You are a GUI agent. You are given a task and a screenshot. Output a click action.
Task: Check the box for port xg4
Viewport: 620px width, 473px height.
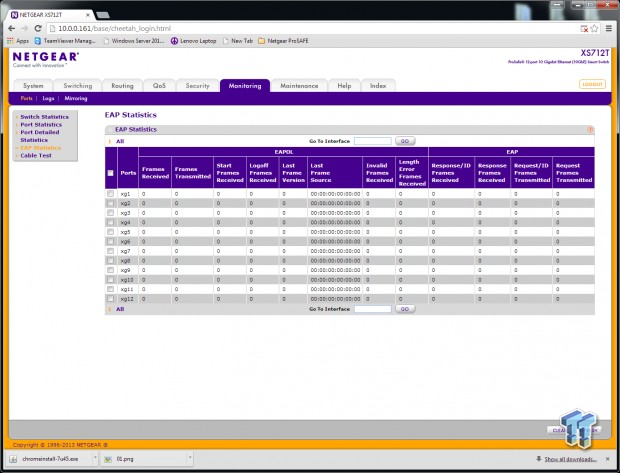pos(110,222)
